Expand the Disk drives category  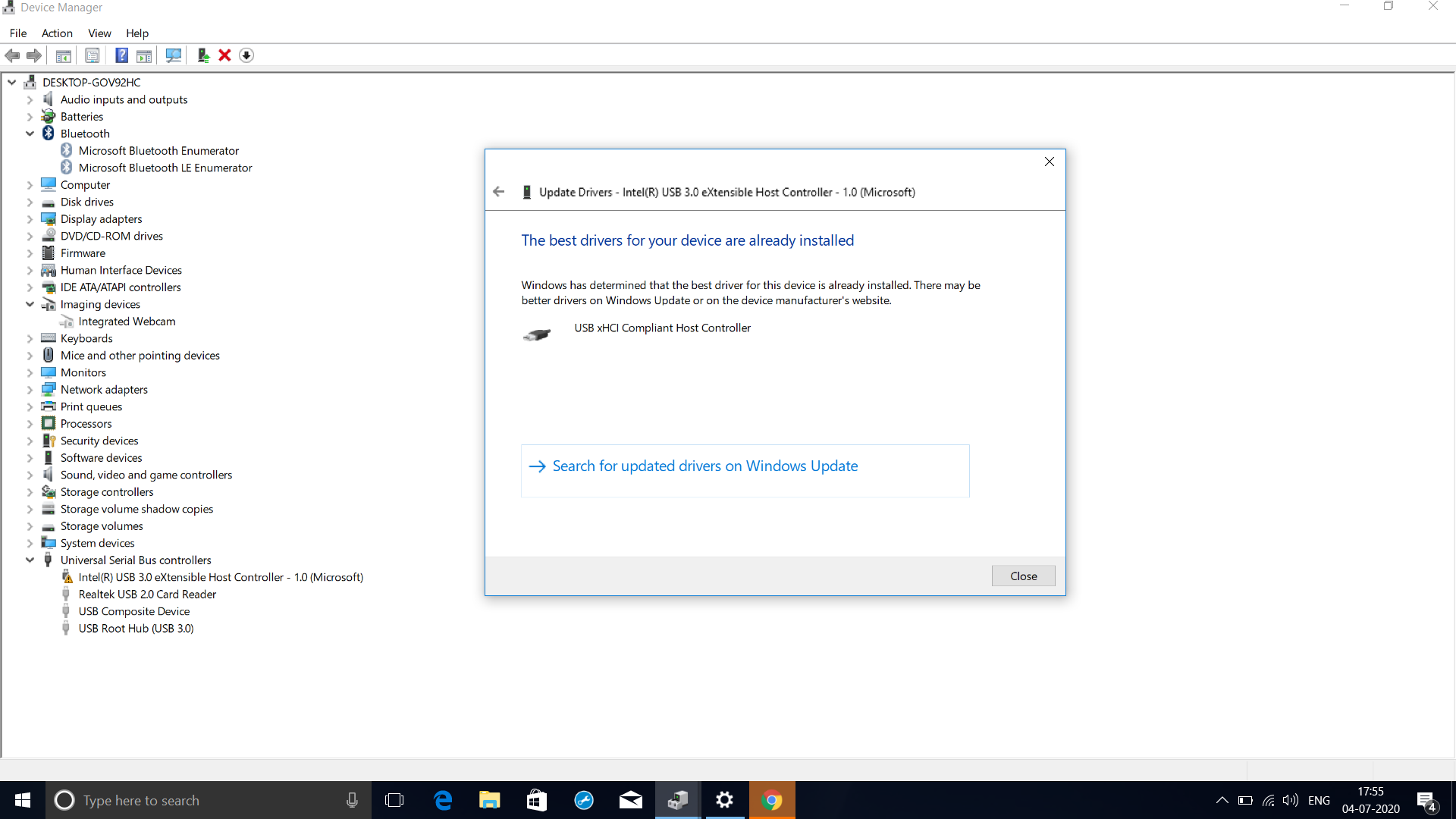click(30, 202)
